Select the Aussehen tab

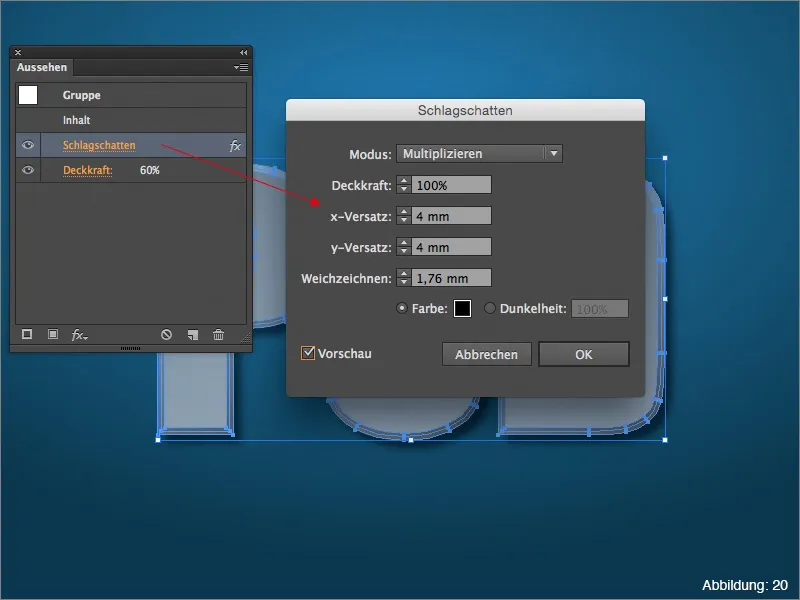point(42,67)
